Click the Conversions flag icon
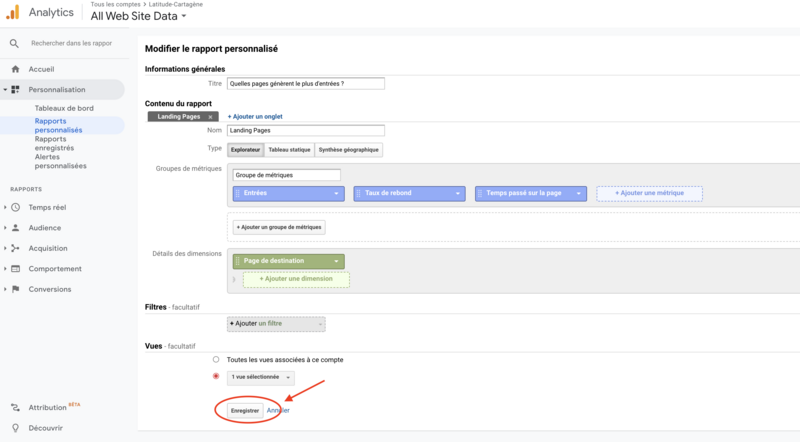This screenshot has height=442, width=800. [x=16, y=289]
